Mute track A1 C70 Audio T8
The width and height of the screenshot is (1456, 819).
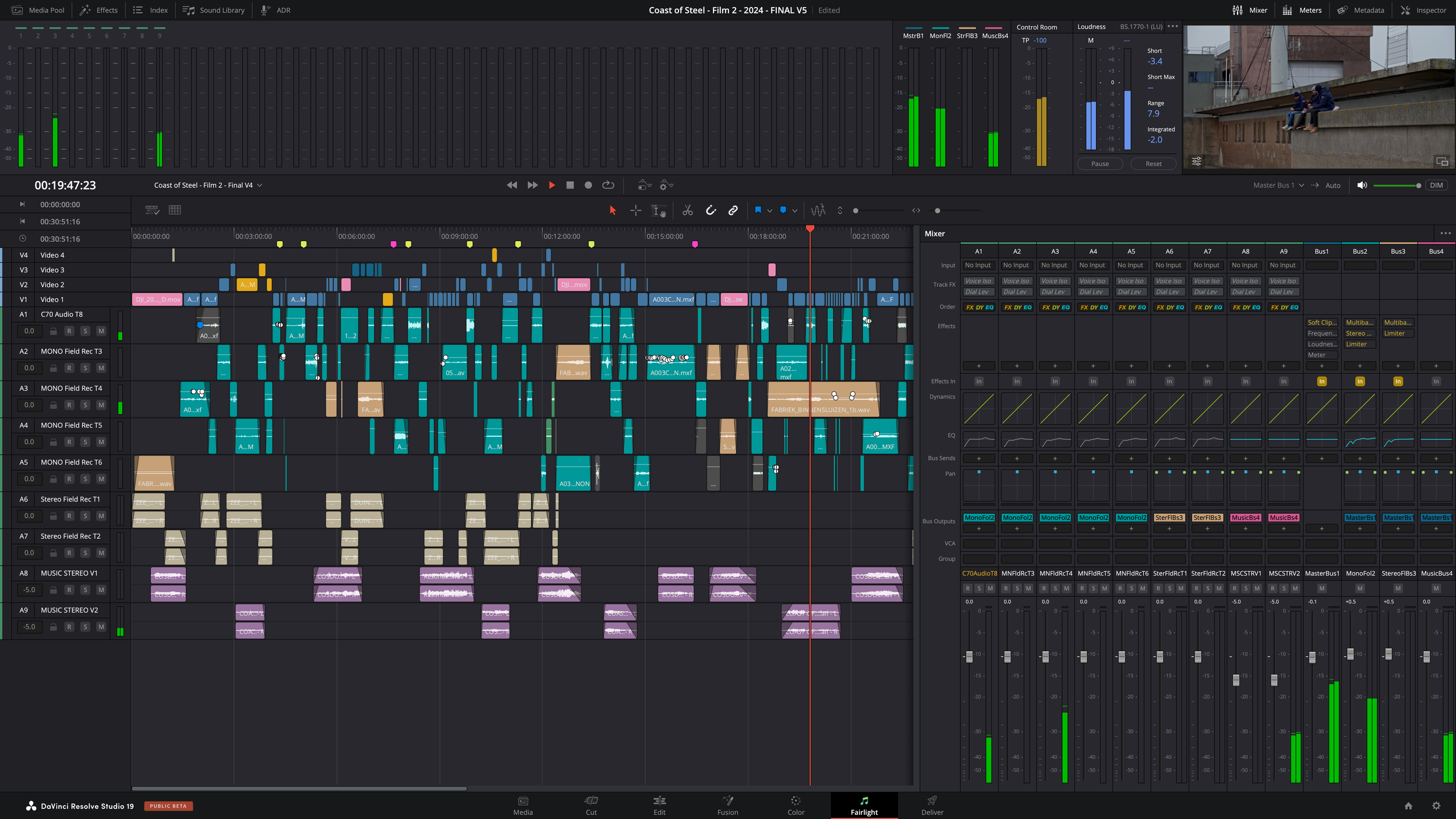[101, 331]
